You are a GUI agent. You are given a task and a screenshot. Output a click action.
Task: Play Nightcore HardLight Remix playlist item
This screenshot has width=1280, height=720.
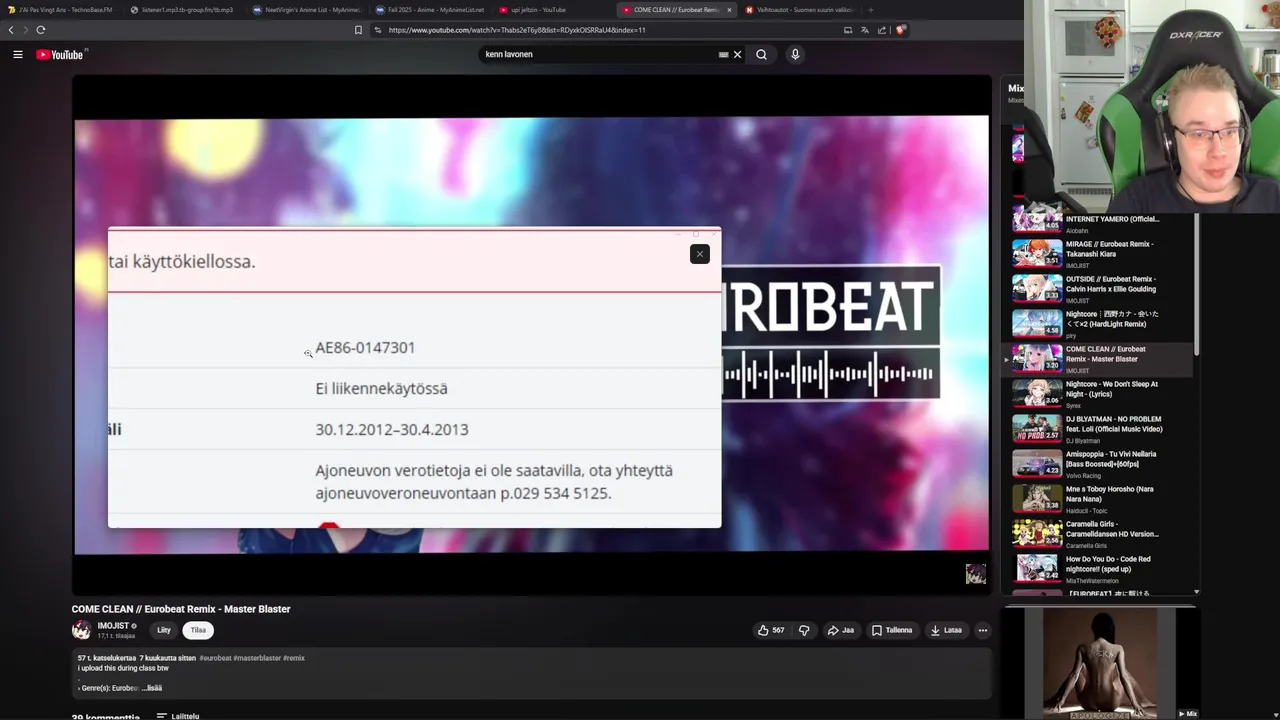(x=1100, y=323)
